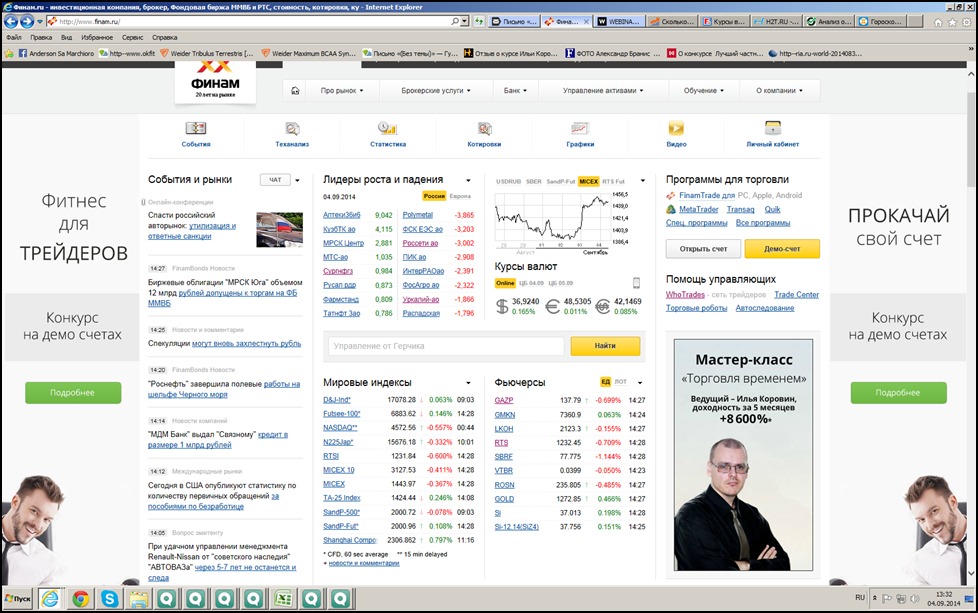
Task: Open Google Chrome from the taskbar
Action: [x=80, y=599]
